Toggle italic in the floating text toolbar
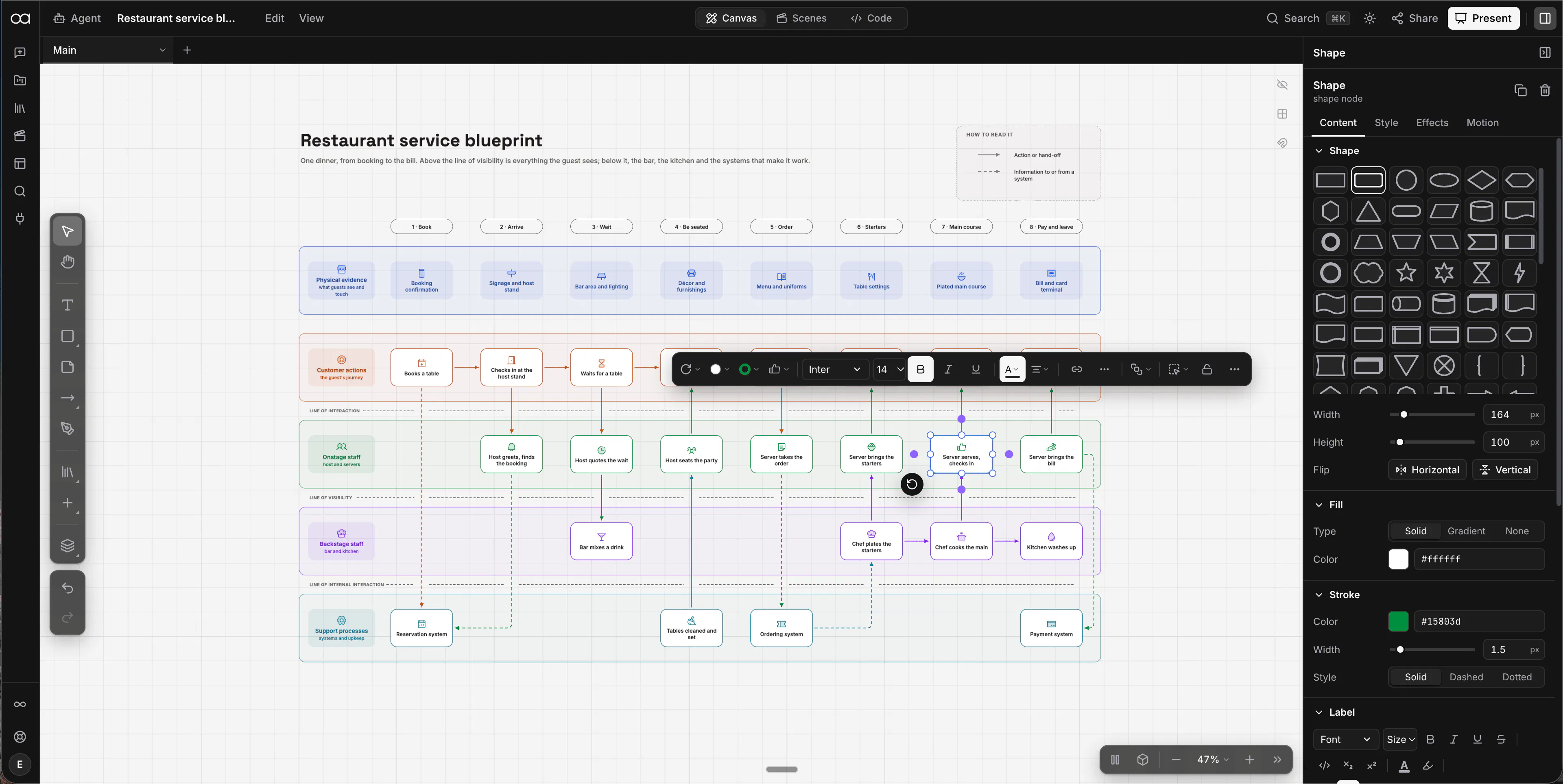 pyautogui.click(x=948, y=369)
